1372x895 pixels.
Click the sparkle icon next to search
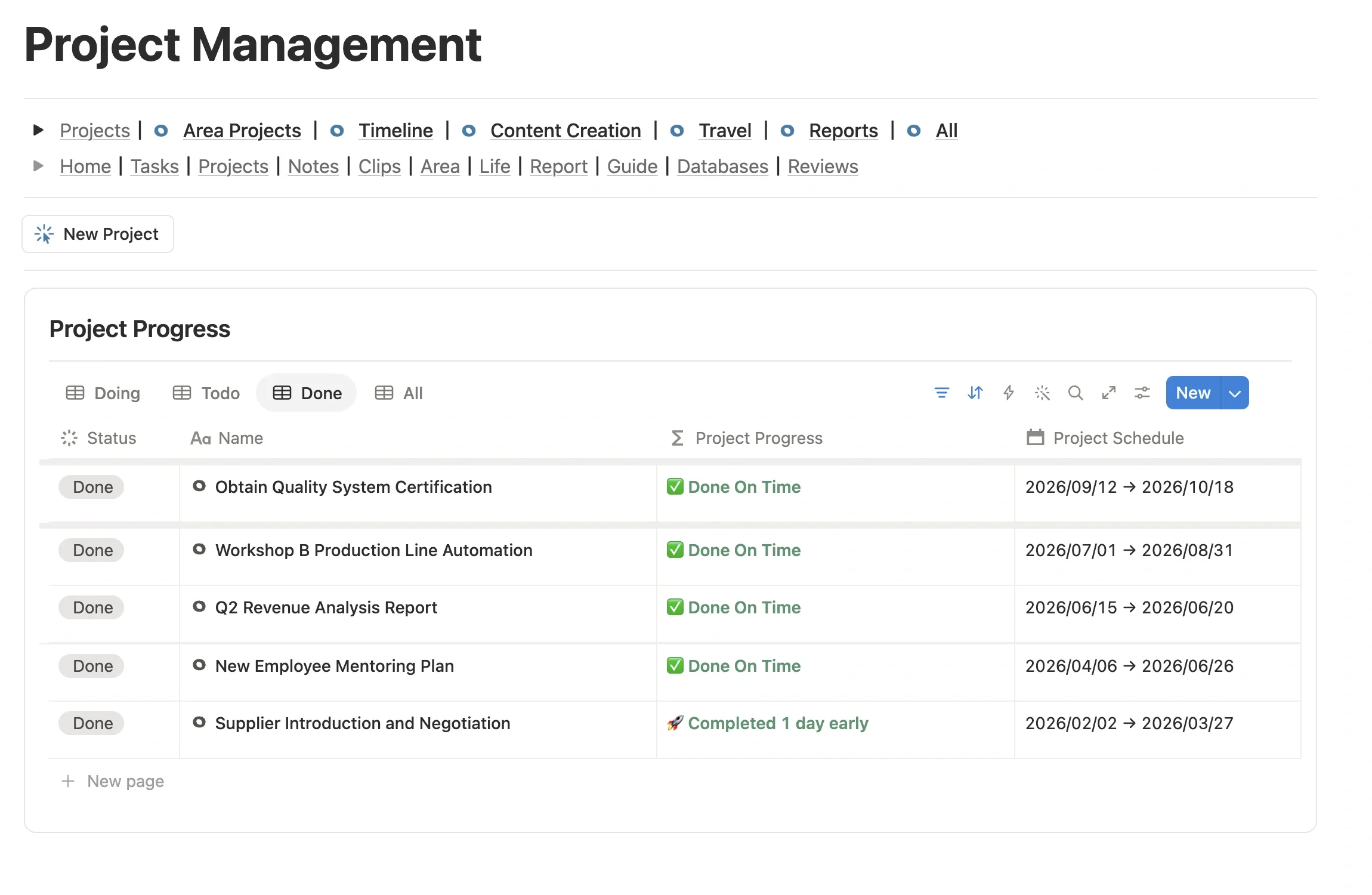1042,393
